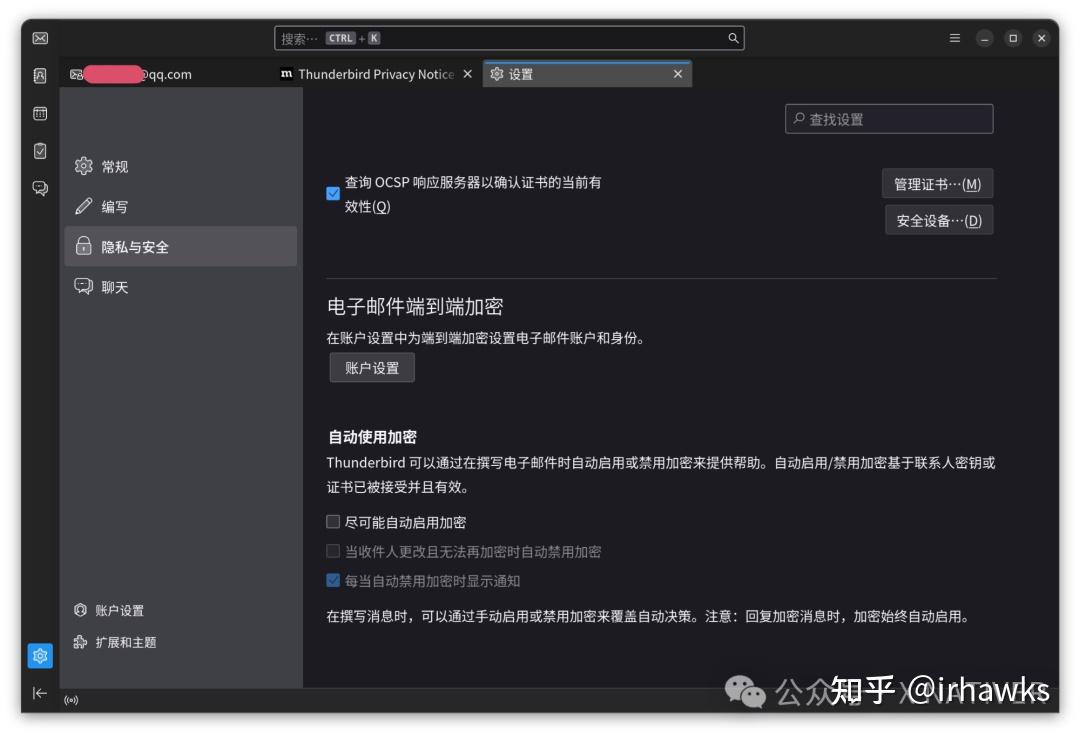Enable 尽可能自动启用加密 checkbox
The height and width of the screenshot is (736, 1080).
(x=333, y=521)
